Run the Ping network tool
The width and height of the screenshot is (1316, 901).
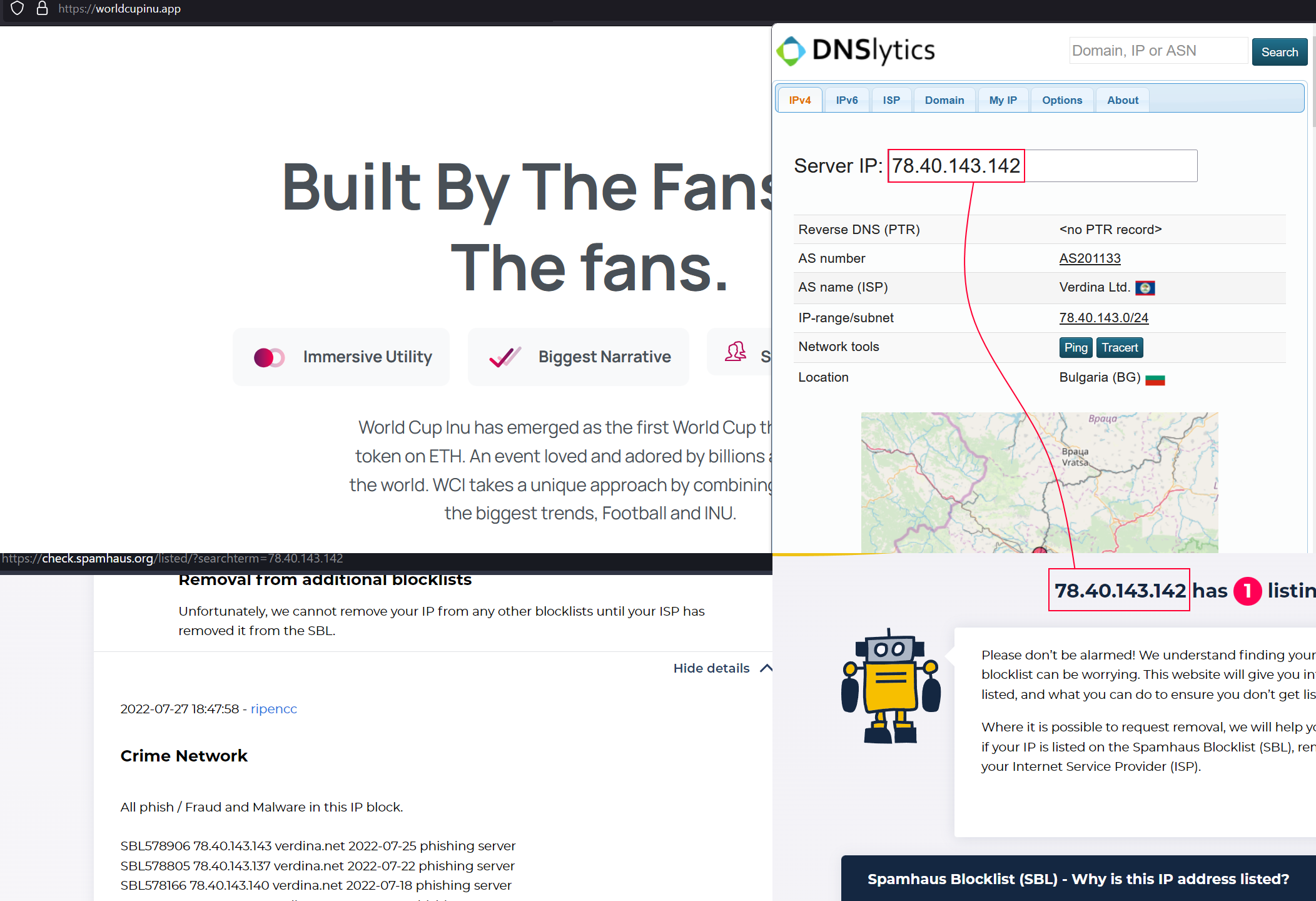[x=1075, y=347]
